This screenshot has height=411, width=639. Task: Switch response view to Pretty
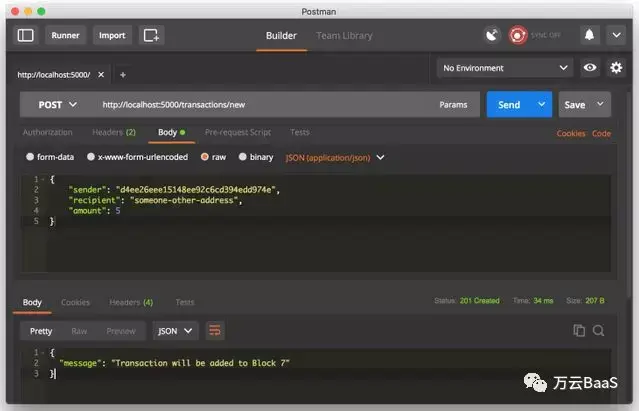[41, 331]
